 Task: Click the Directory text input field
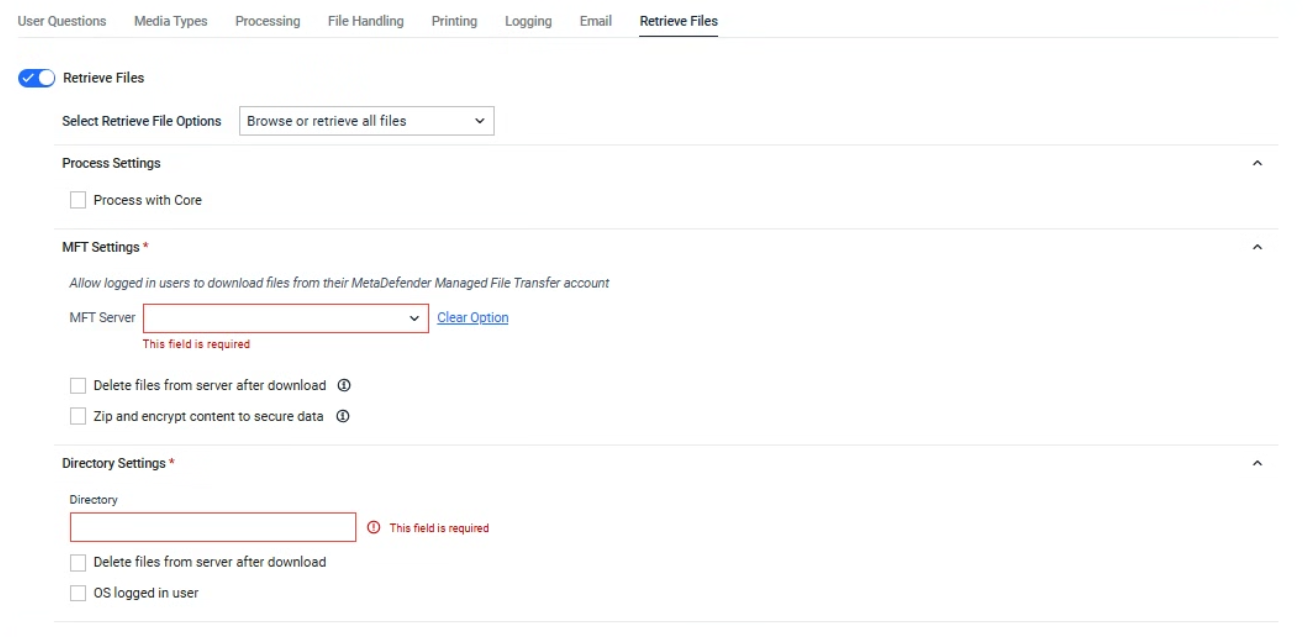(x=213, y=528)
